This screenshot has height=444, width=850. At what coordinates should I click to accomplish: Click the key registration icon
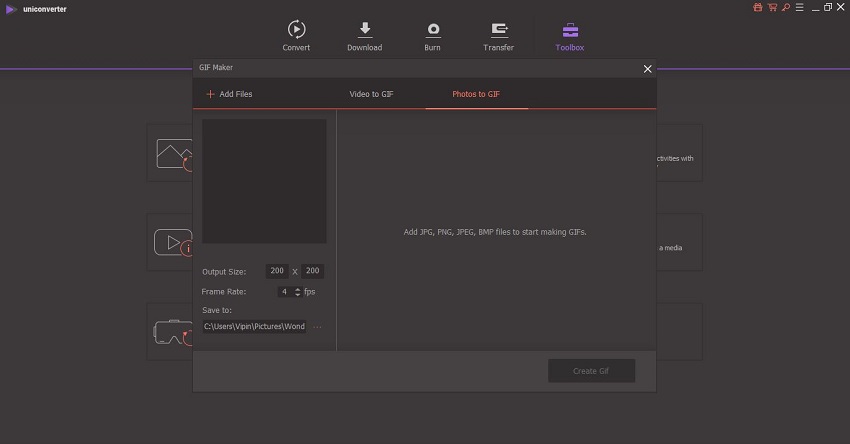coord(785,7)
